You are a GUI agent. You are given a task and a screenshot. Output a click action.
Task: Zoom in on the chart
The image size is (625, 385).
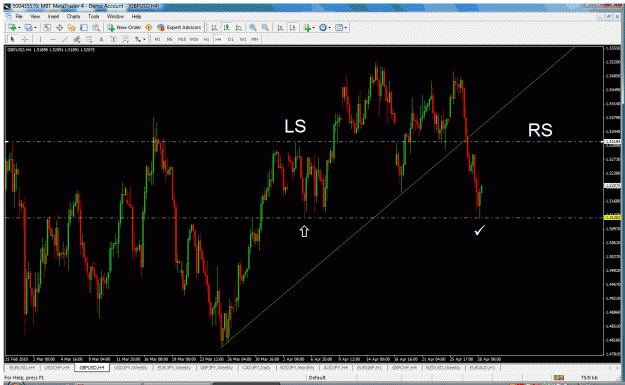(x=253, y=27)
